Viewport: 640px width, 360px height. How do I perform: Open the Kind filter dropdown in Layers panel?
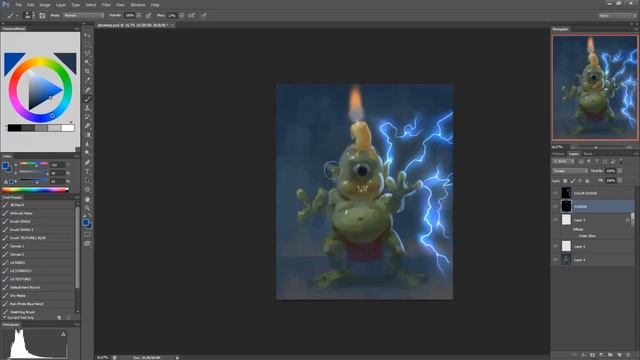(563, 162)
